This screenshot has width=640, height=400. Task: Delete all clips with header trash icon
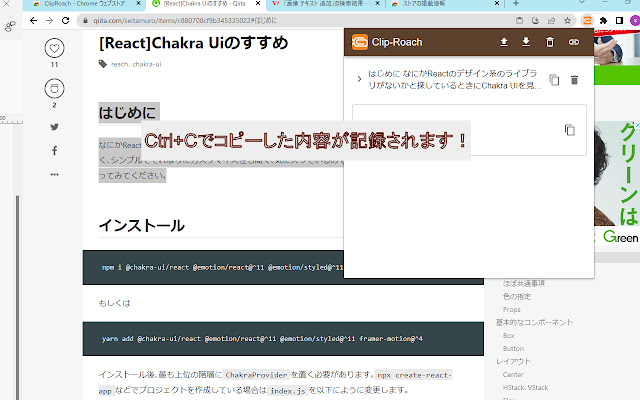[x=550, y=42]
